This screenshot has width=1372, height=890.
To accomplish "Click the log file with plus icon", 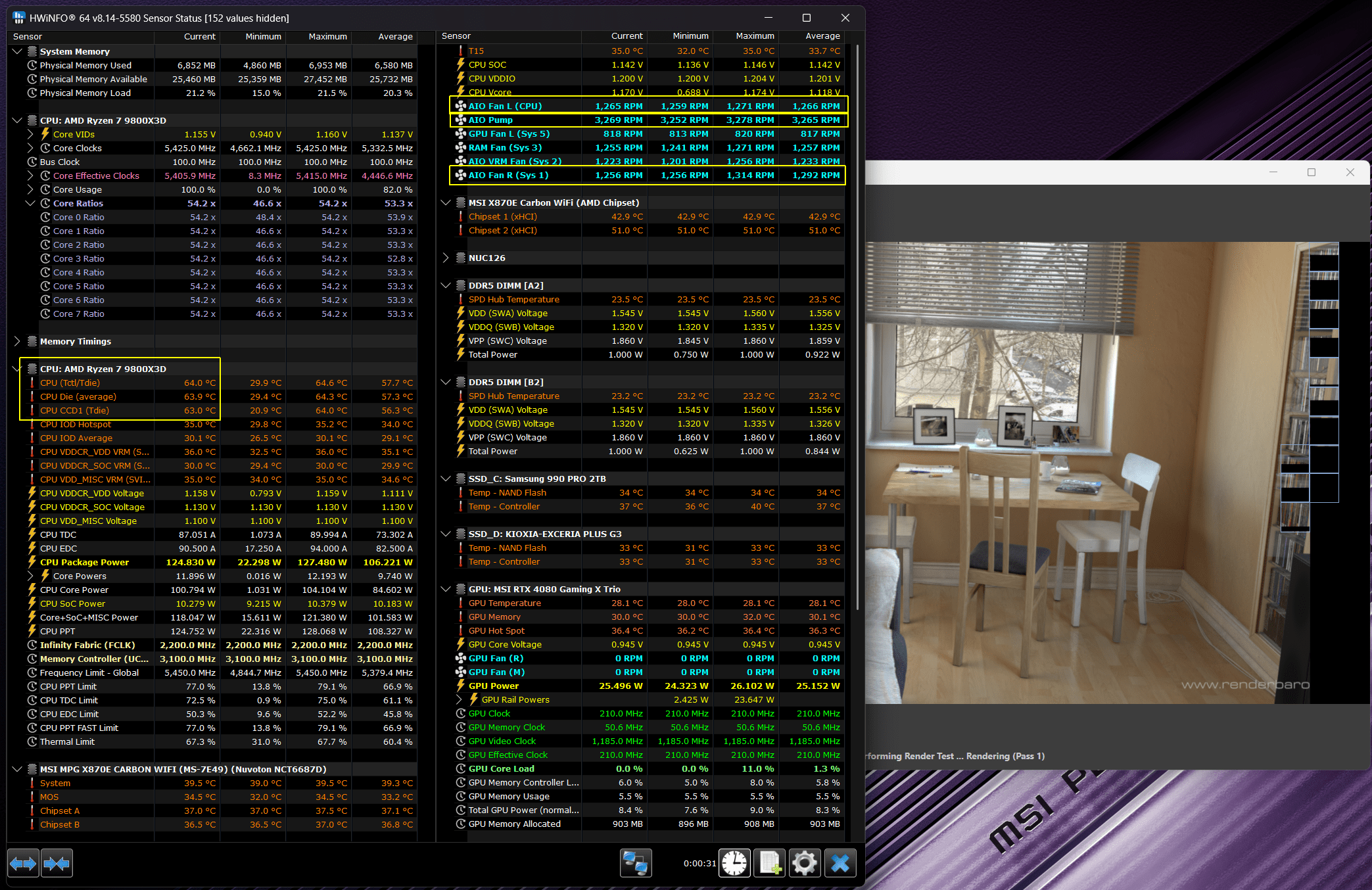I will coord(770,863).
